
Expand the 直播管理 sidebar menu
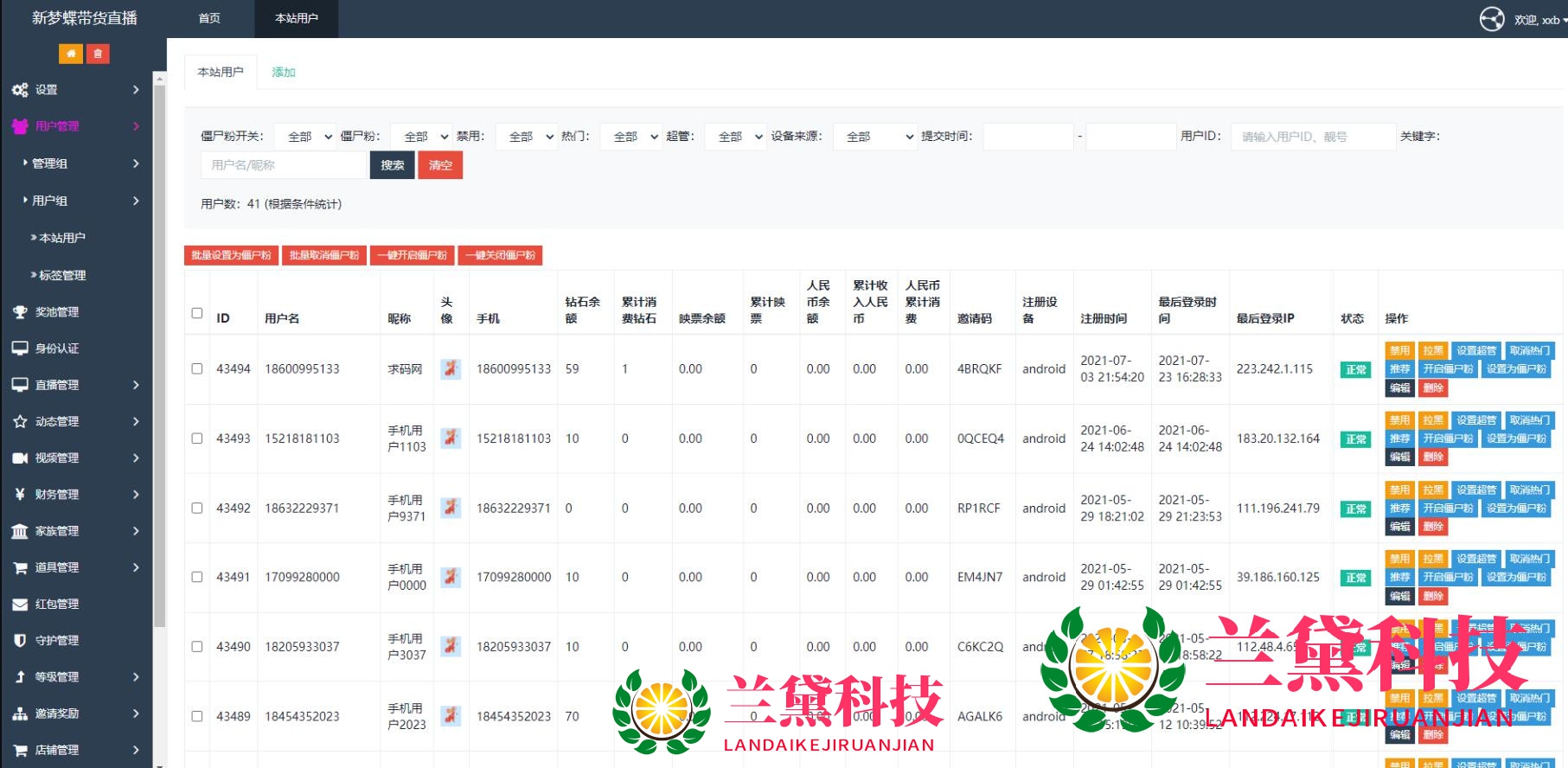coord(76,385)
